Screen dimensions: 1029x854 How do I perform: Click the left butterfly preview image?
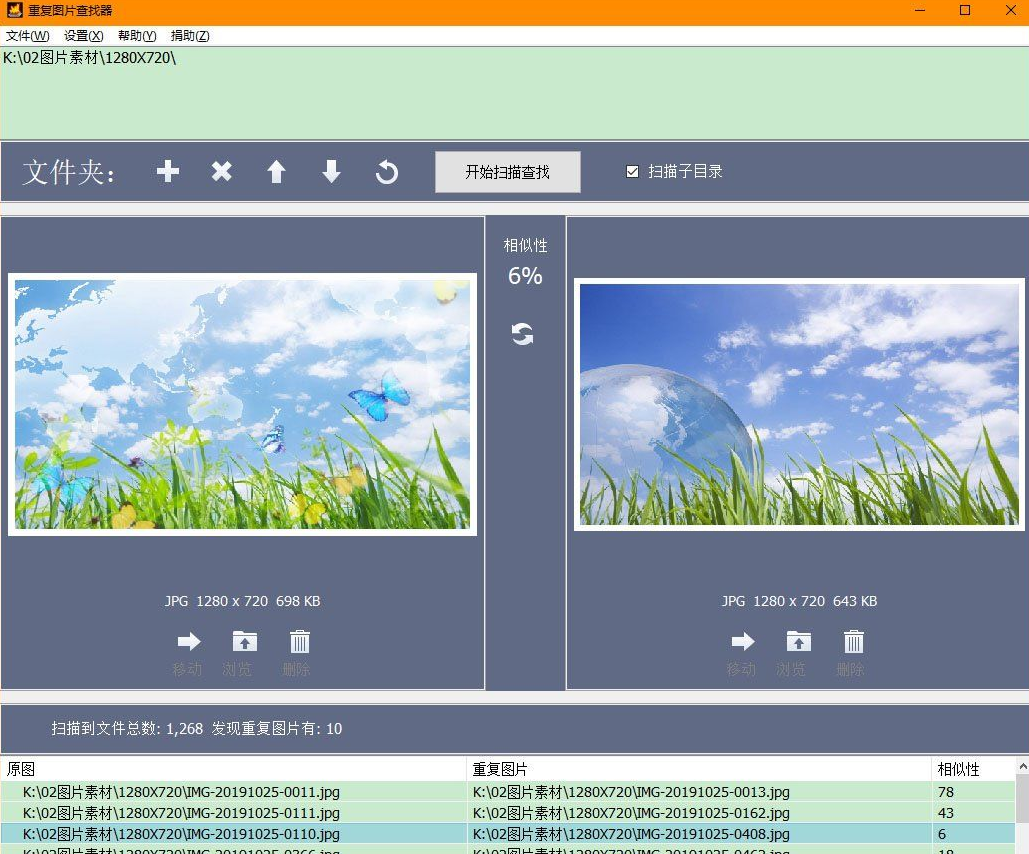(x=242, y=404)
